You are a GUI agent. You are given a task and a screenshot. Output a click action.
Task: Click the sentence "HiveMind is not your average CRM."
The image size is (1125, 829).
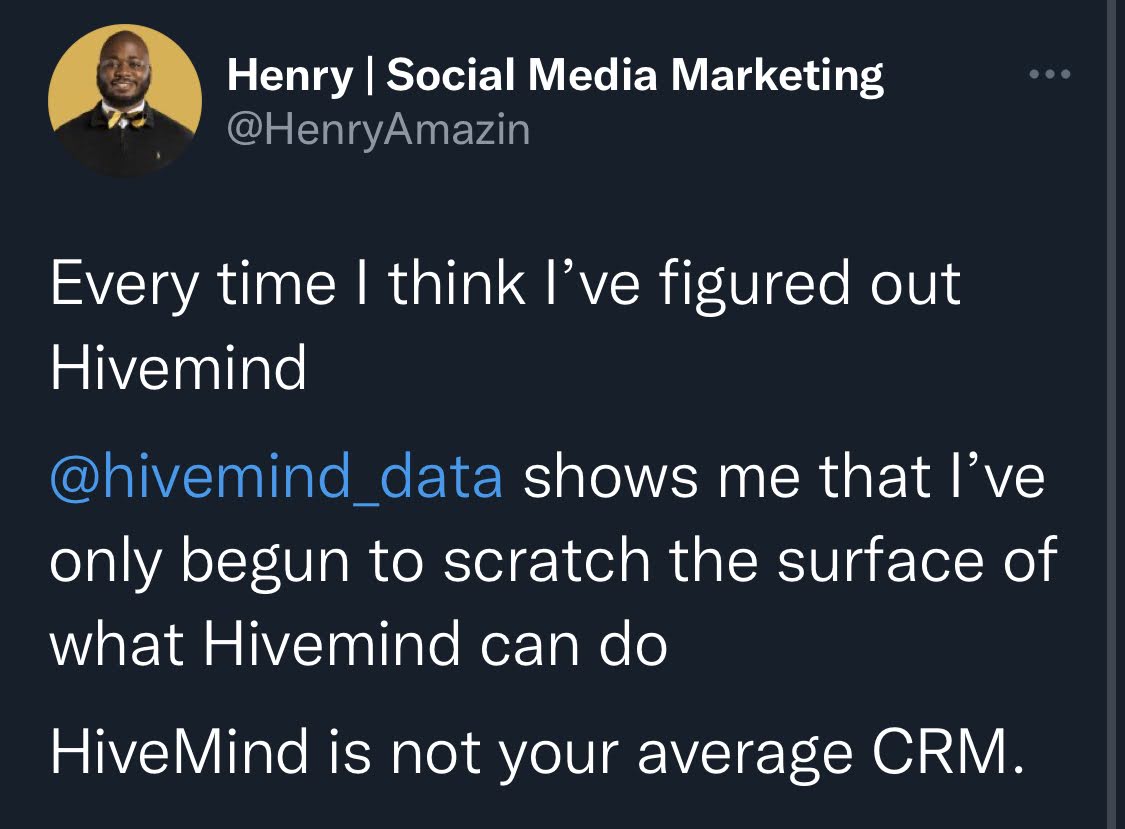click(537, 754)
